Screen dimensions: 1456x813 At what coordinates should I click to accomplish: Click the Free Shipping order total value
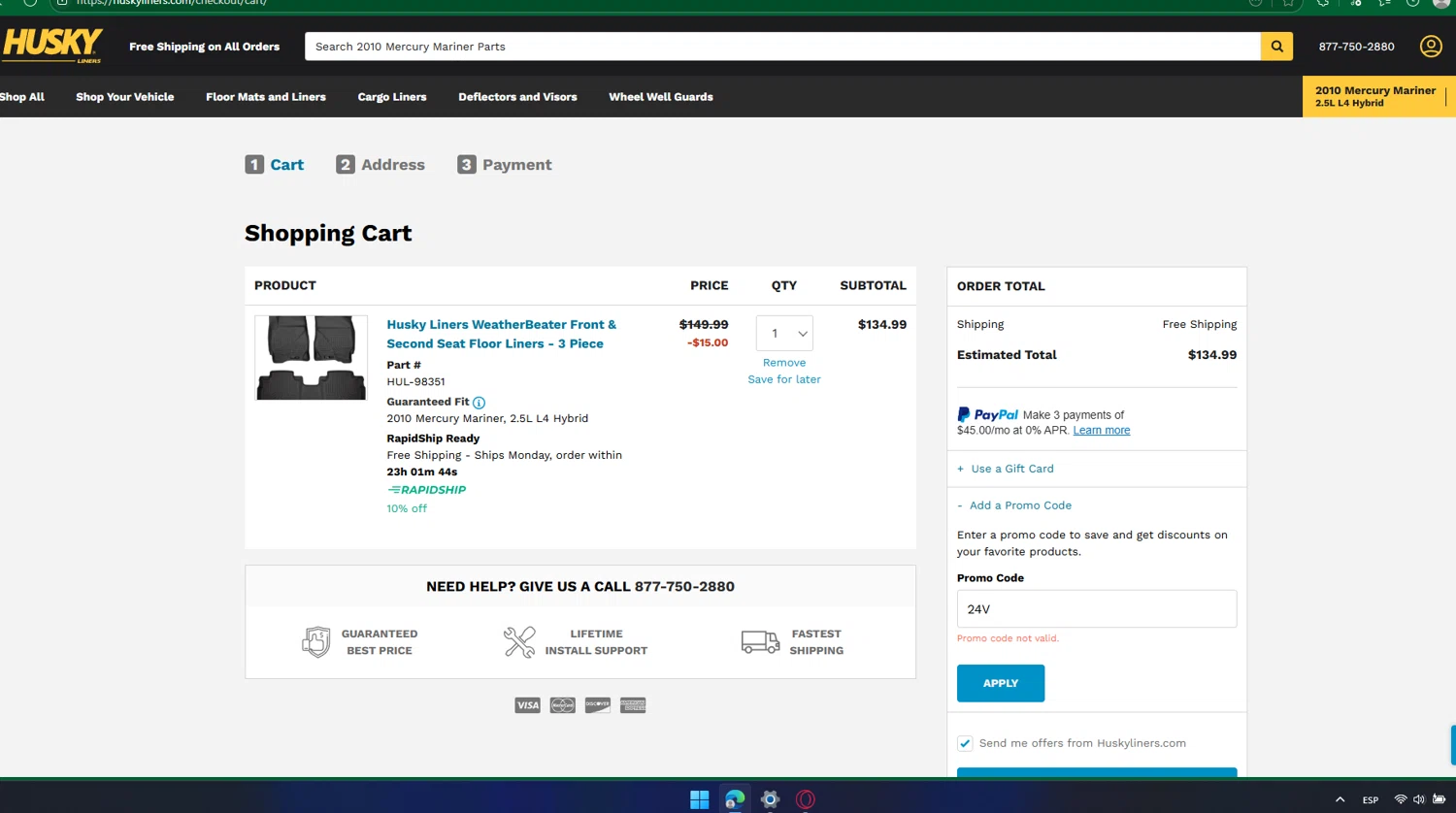tap(1200, 325)
